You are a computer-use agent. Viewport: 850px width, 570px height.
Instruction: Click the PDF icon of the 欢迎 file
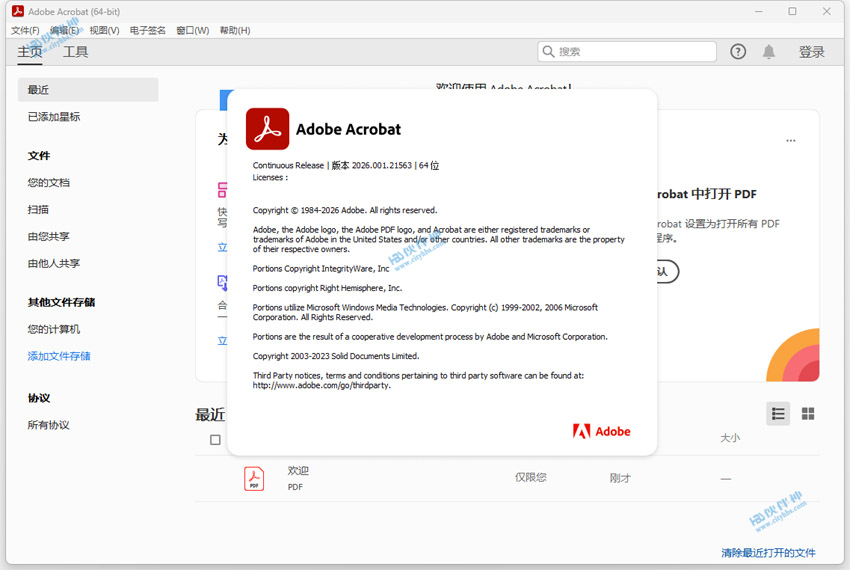(x=254, y=478)
